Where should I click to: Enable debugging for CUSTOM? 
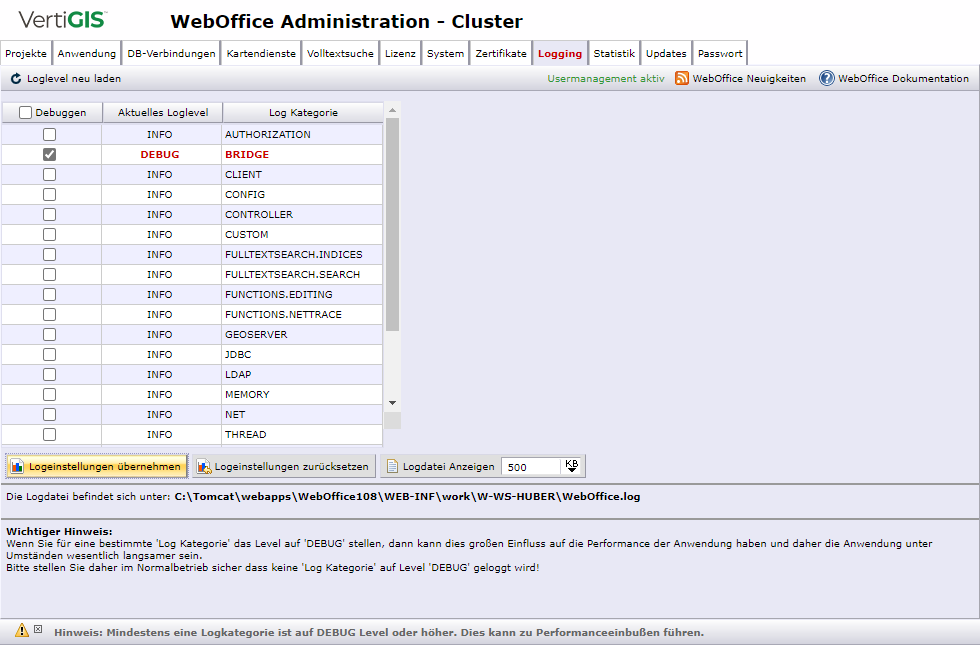(49, 234)
